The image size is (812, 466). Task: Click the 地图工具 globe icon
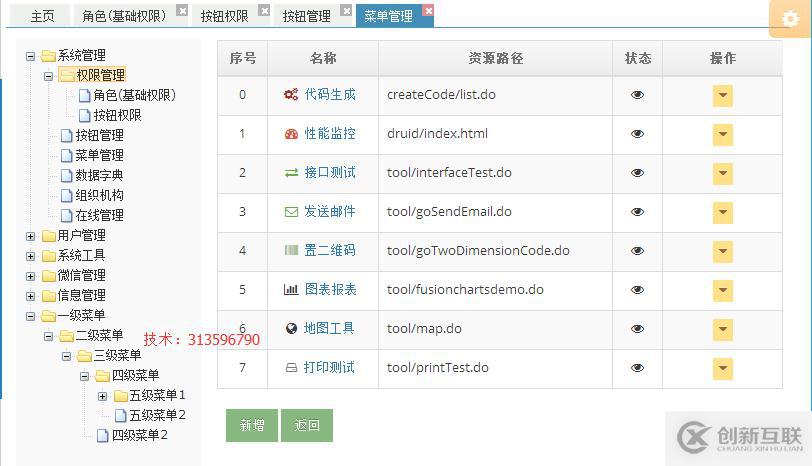(291, 328)
